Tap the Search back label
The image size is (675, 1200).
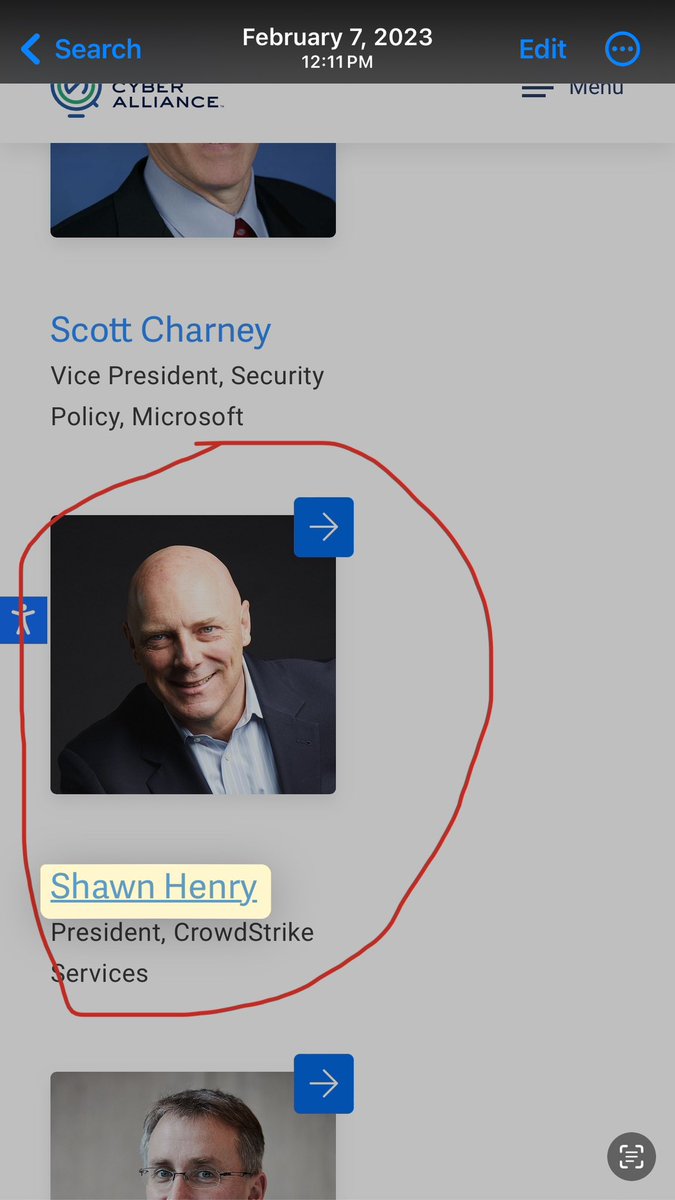coord(97,49)
